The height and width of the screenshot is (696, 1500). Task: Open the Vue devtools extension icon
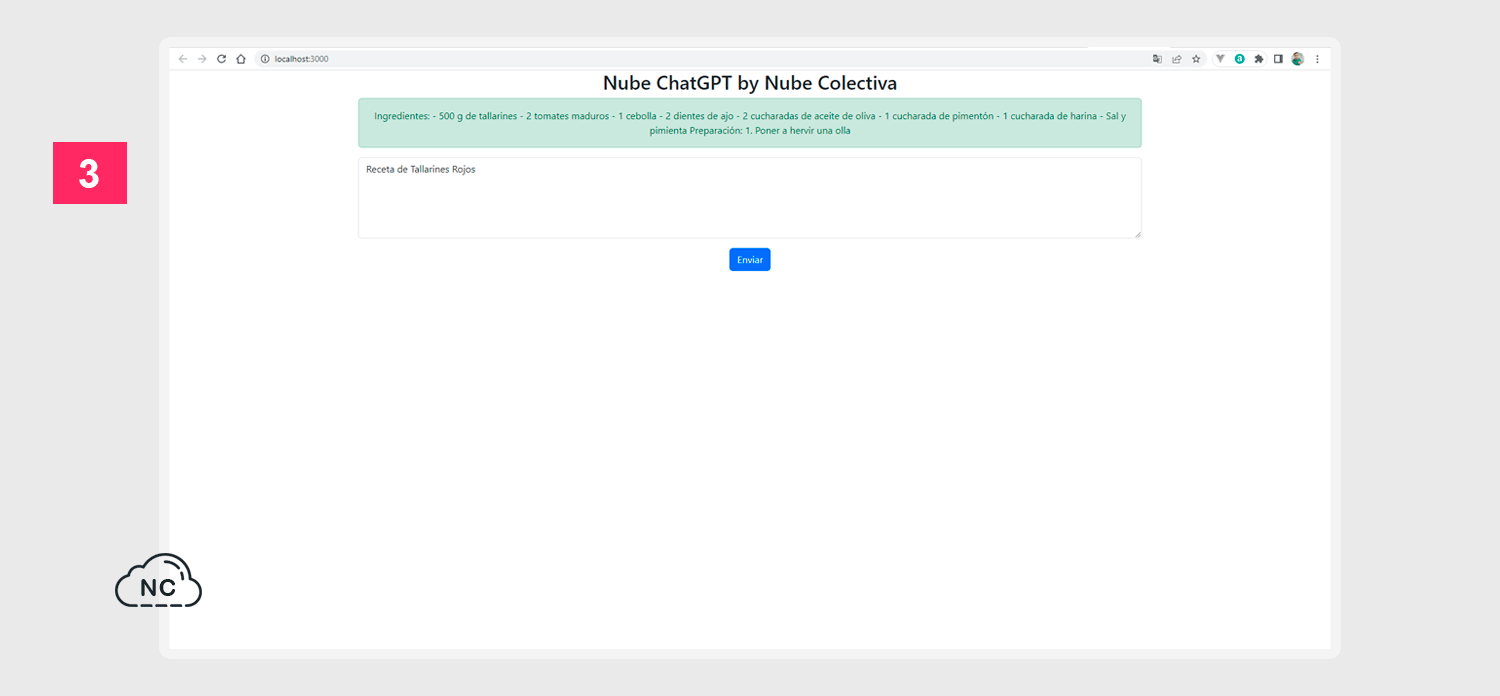[x=1220, y=59]
